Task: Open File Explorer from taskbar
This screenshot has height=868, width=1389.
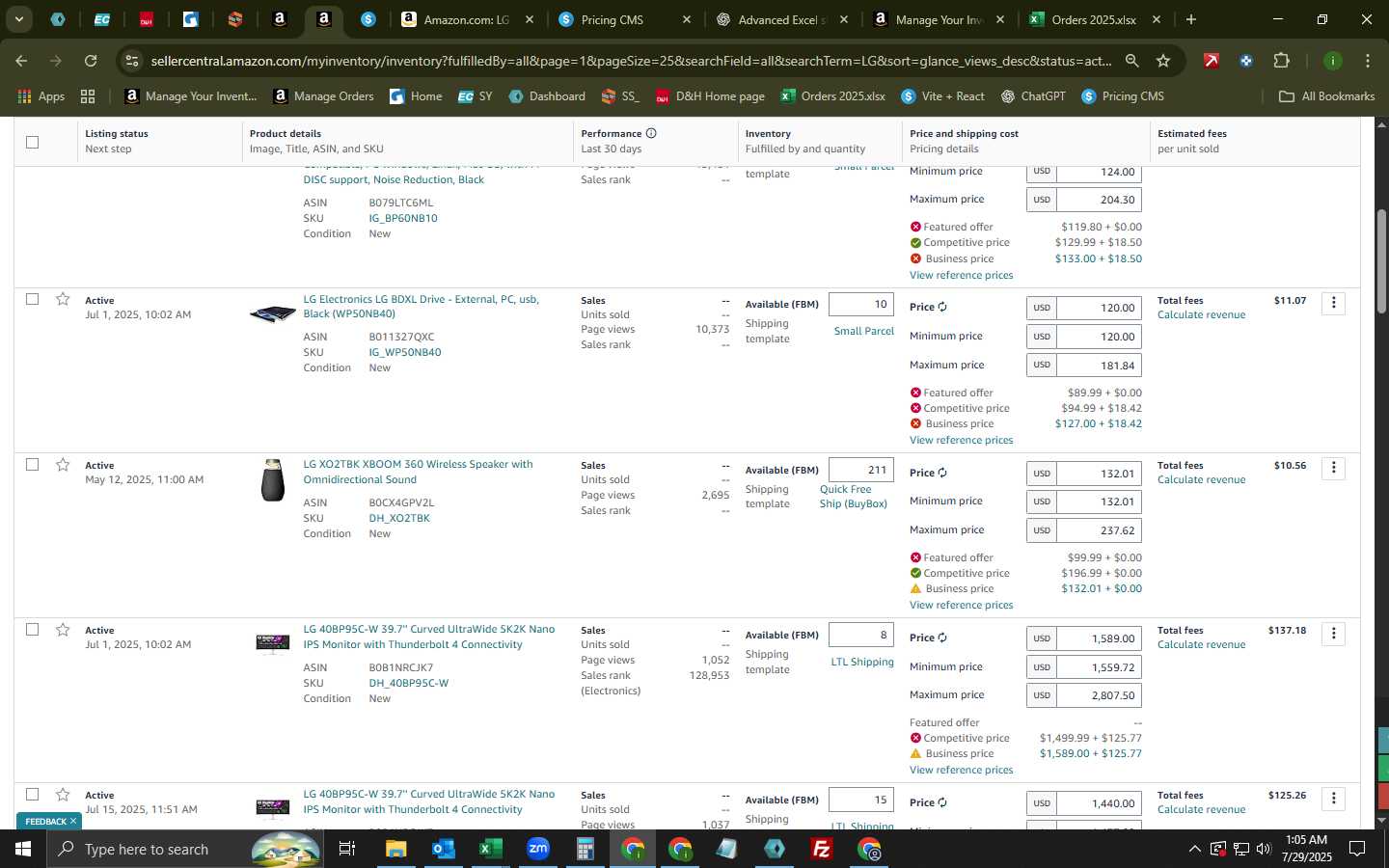Action: (396, 849)
